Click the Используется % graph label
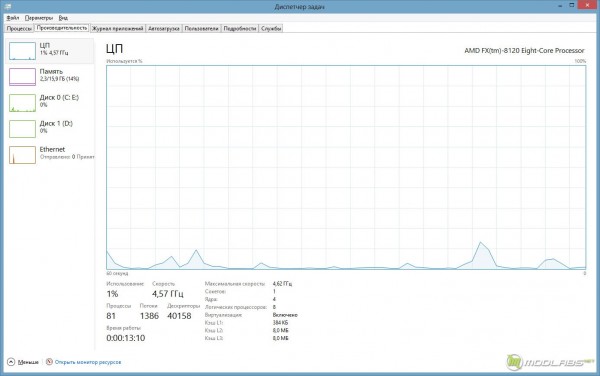The height and width of the screenshot is (376, 600). [124, 61]
